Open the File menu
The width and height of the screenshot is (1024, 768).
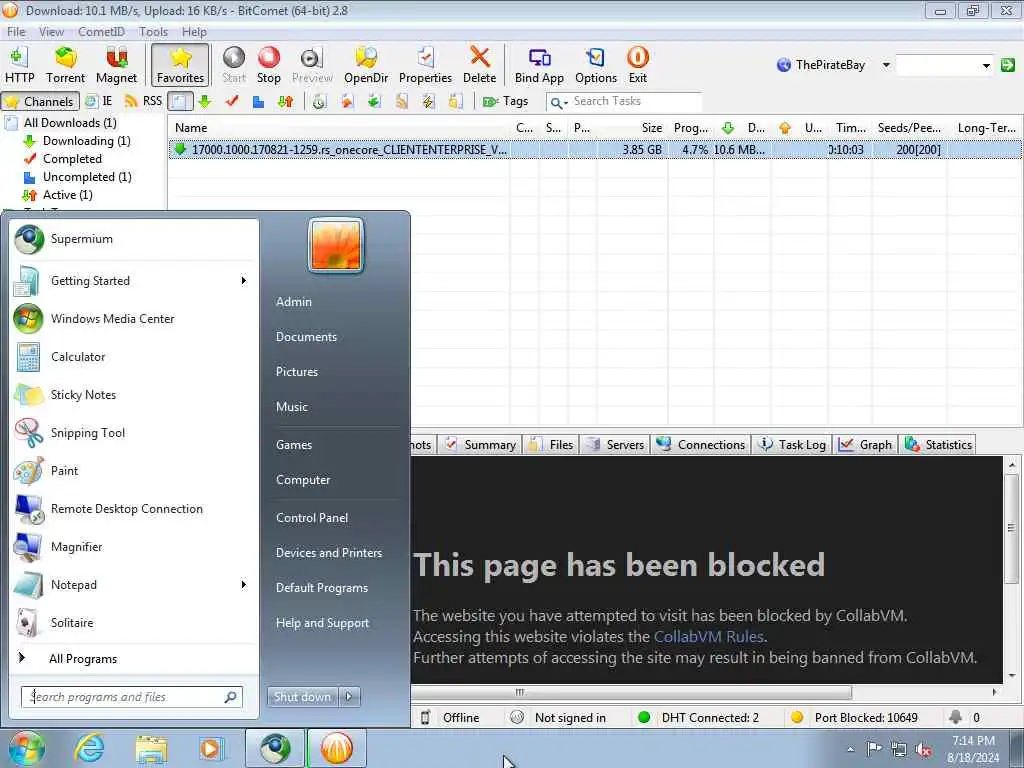tap(16, 31)
